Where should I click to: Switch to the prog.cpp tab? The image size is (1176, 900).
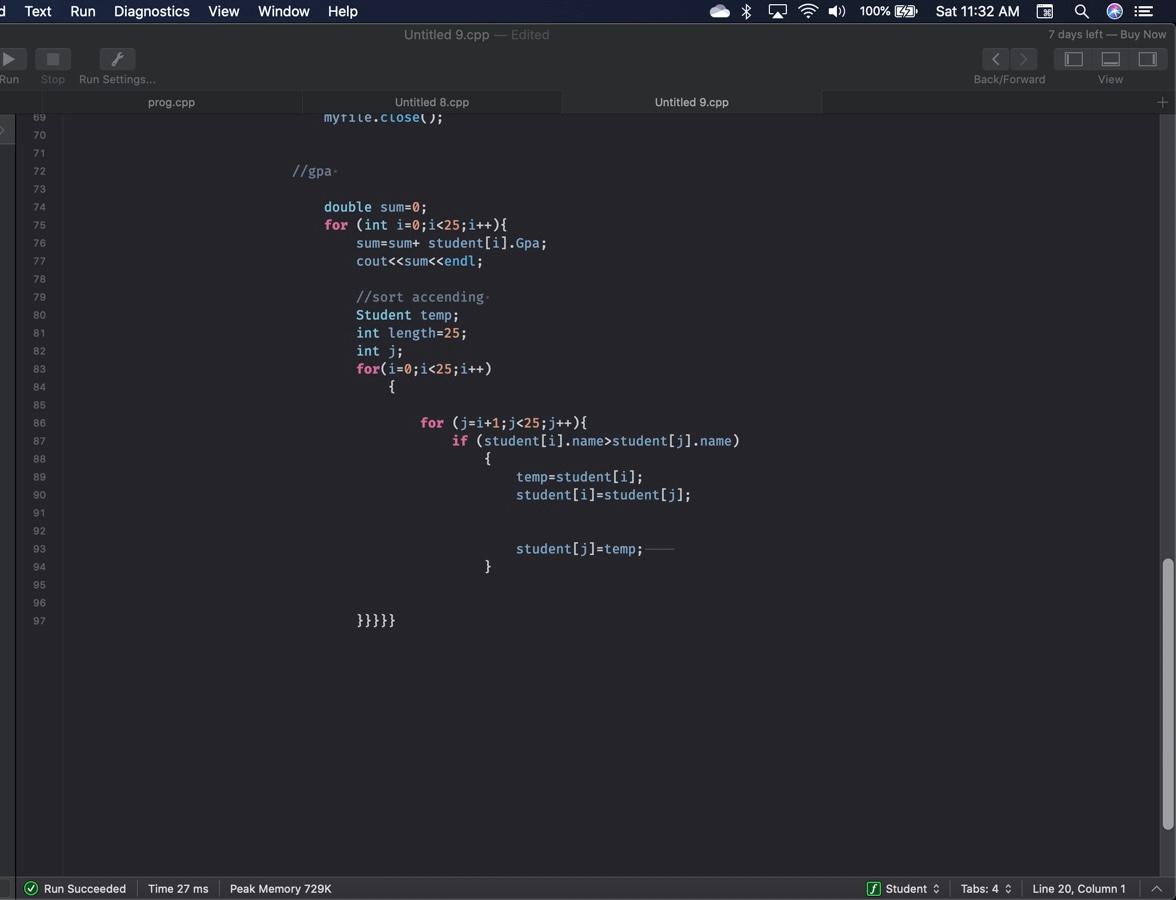coord(170,102)
